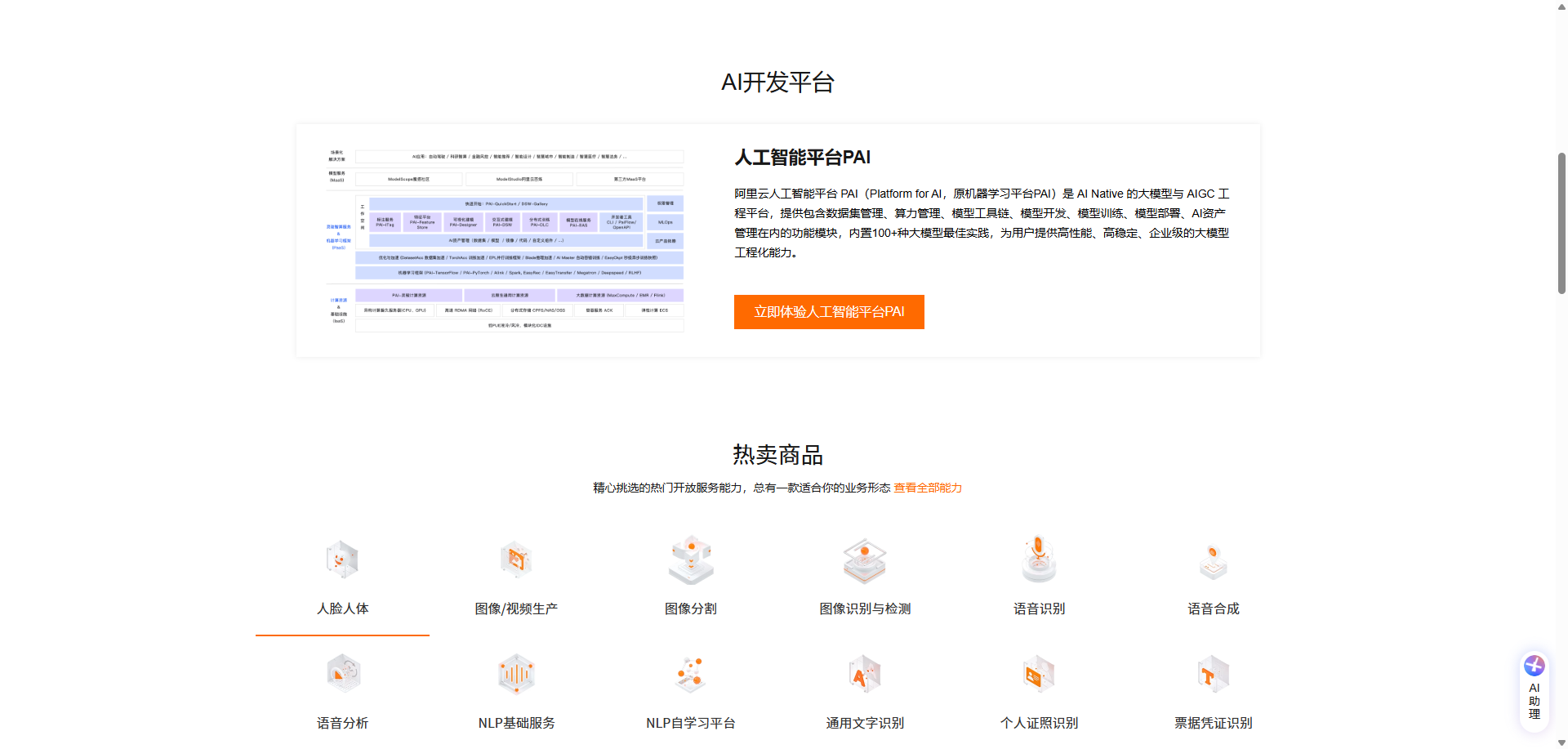Select the 图像分割 tab label
1568x749 pixels.
691,609
